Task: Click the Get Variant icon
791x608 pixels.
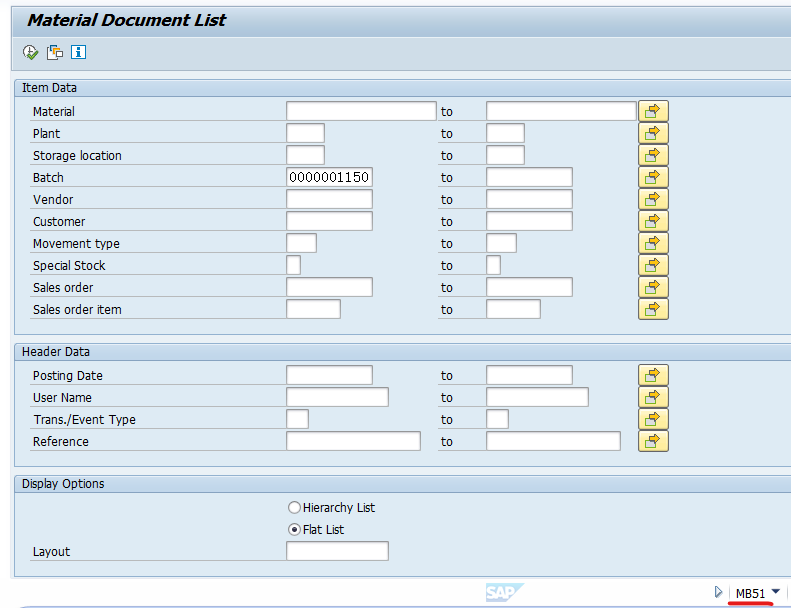Action: 55,52
